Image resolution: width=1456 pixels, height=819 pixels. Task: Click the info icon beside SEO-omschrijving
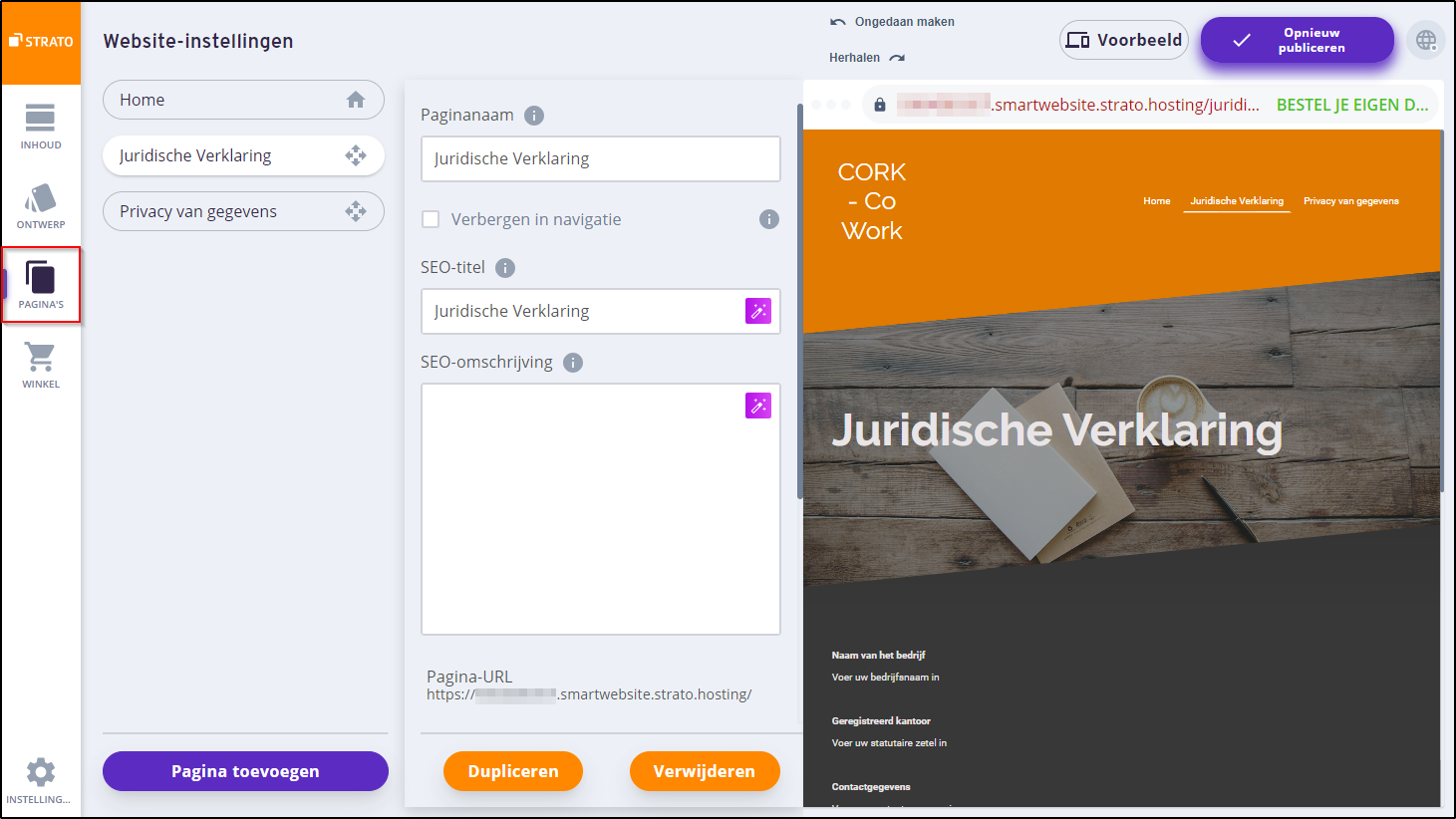coord(573,363)
